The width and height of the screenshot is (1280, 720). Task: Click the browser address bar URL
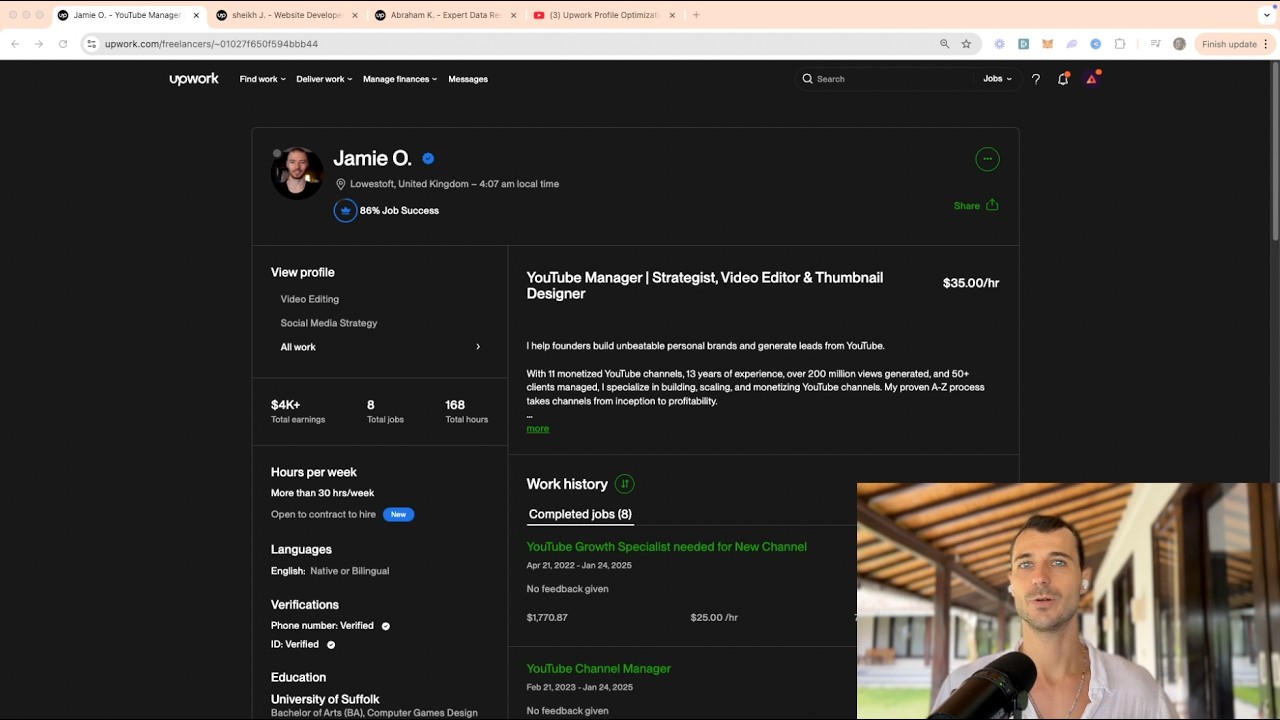211,44
